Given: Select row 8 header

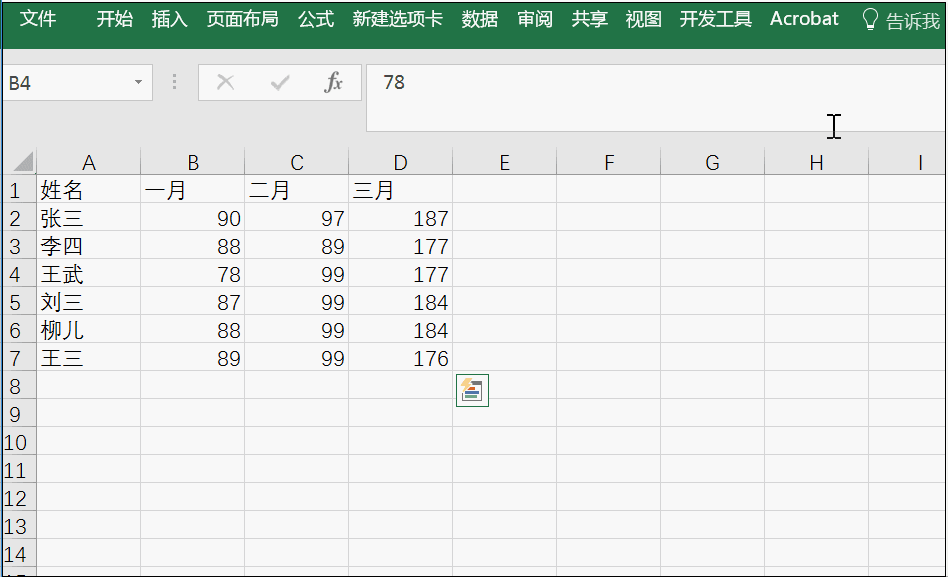Looking at the screenshot, I should click(x=19, y=386).
